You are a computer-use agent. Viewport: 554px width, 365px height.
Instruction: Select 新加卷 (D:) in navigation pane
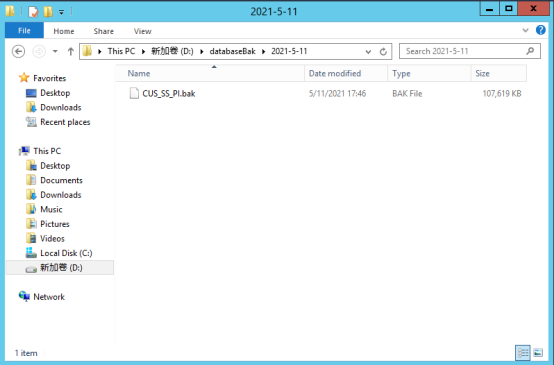pyautogui.click(x=61, y=267)
